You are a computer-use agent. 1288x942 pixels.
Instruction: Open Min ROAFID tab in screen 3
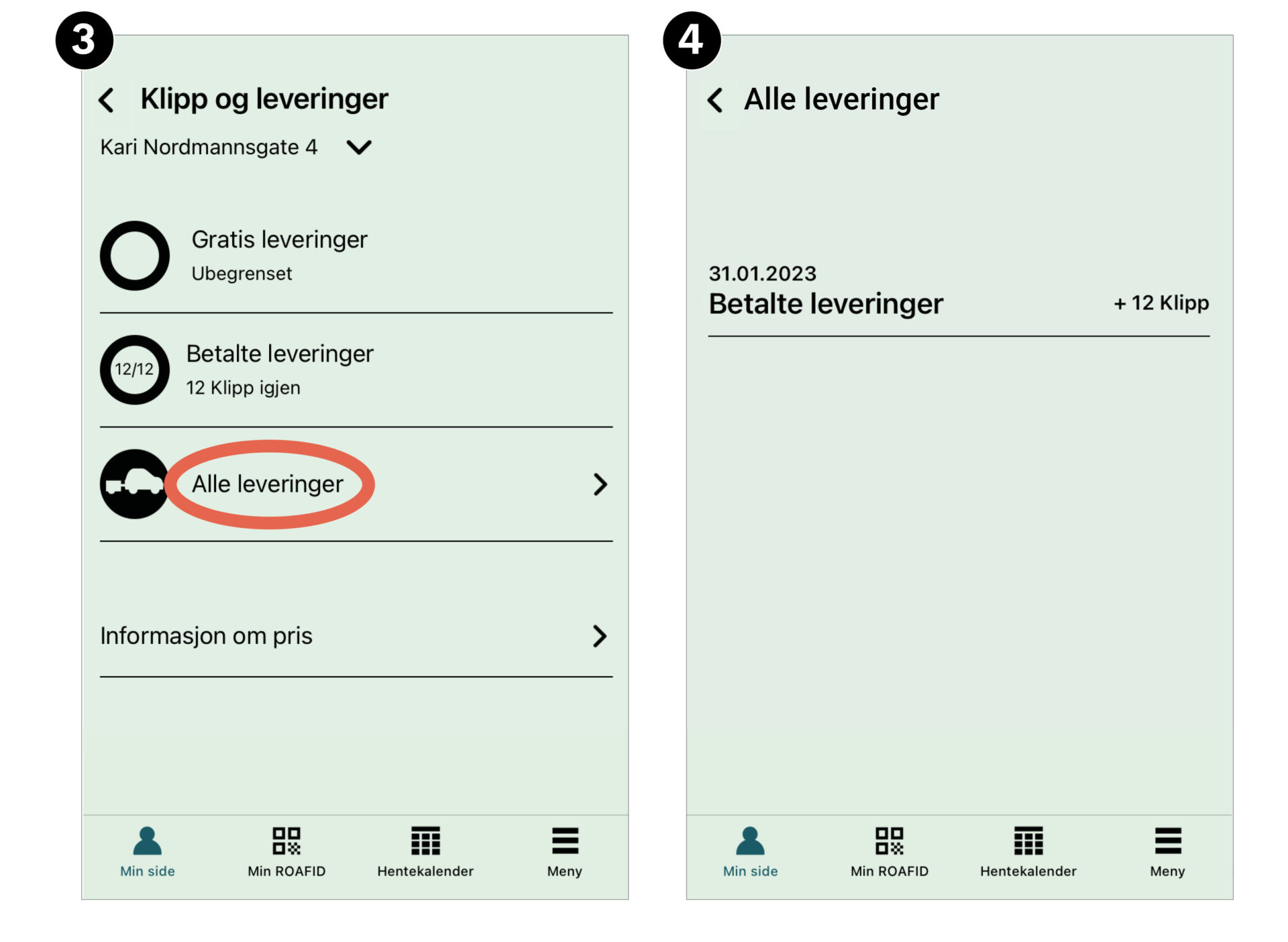coord(286,852)
